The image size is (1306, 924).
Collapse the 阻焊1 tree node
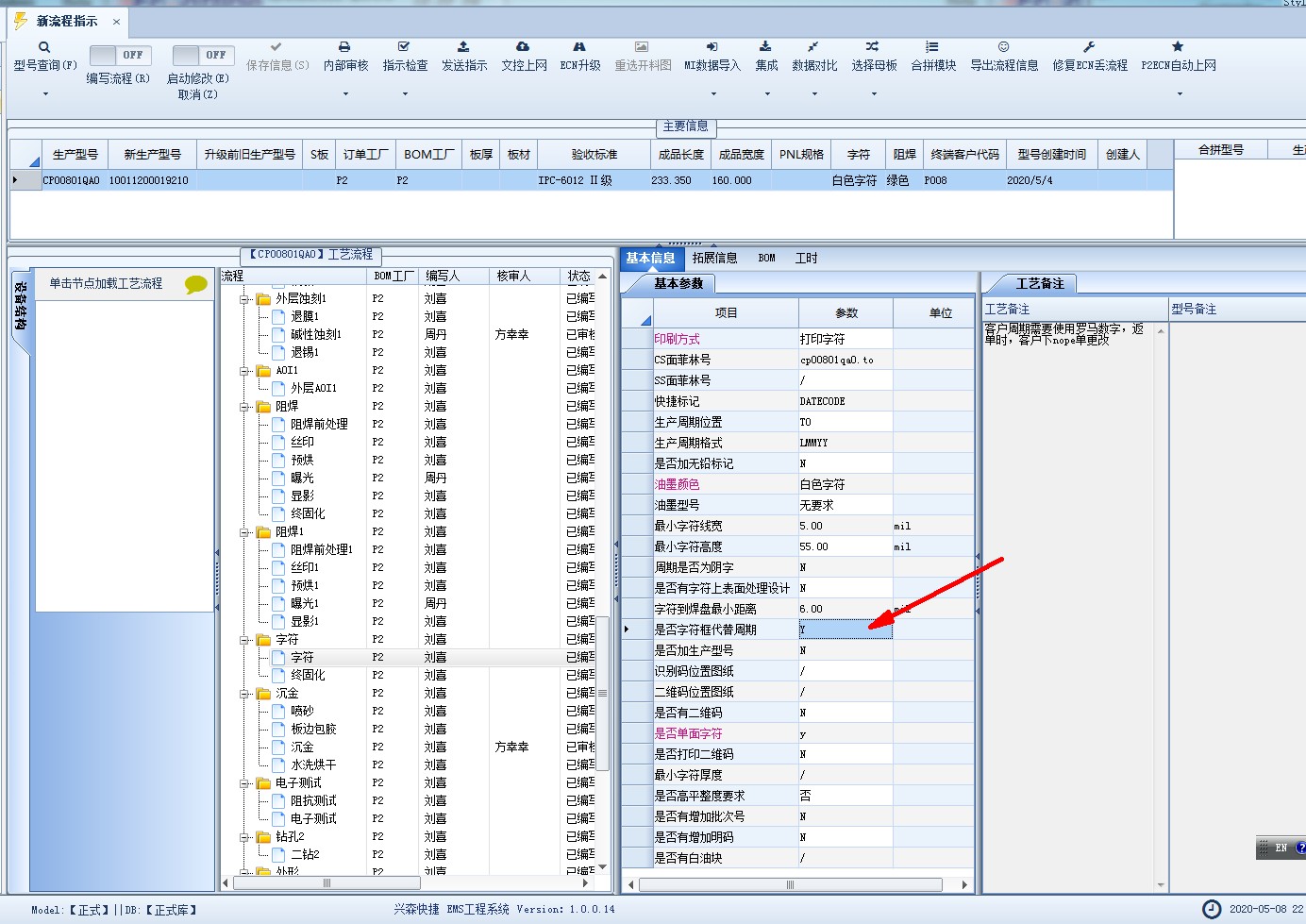pos(245,532)
